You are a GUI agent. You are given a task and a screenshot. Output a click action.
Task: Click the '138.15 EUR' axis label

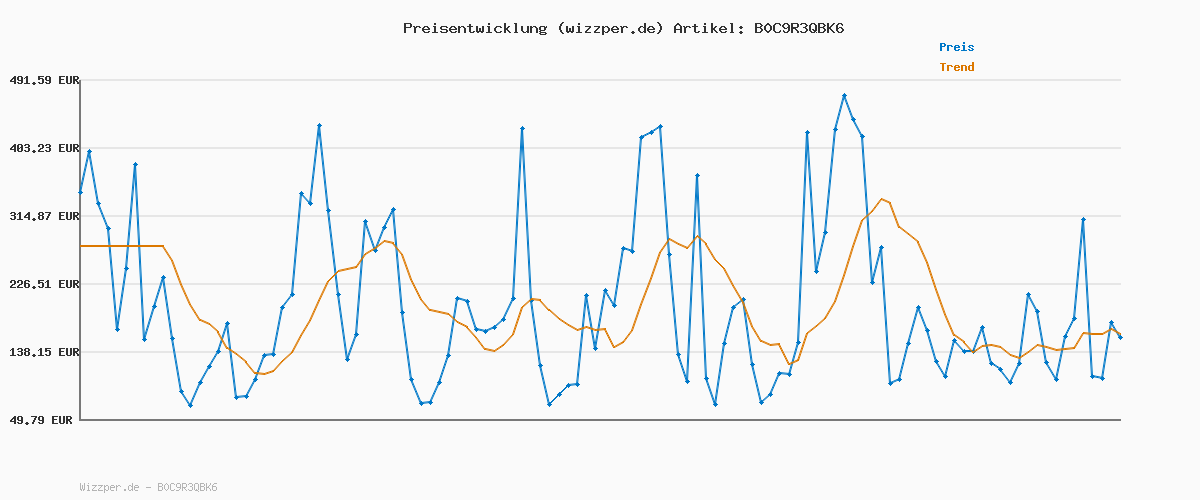tap(44, 352)
